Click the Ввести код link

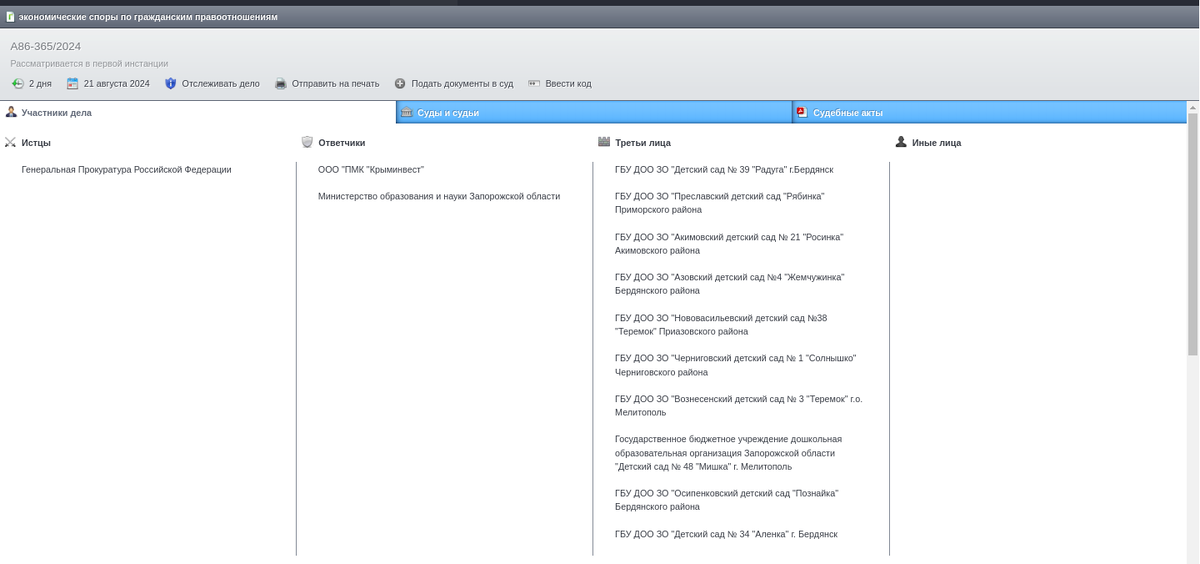(568, 84)
